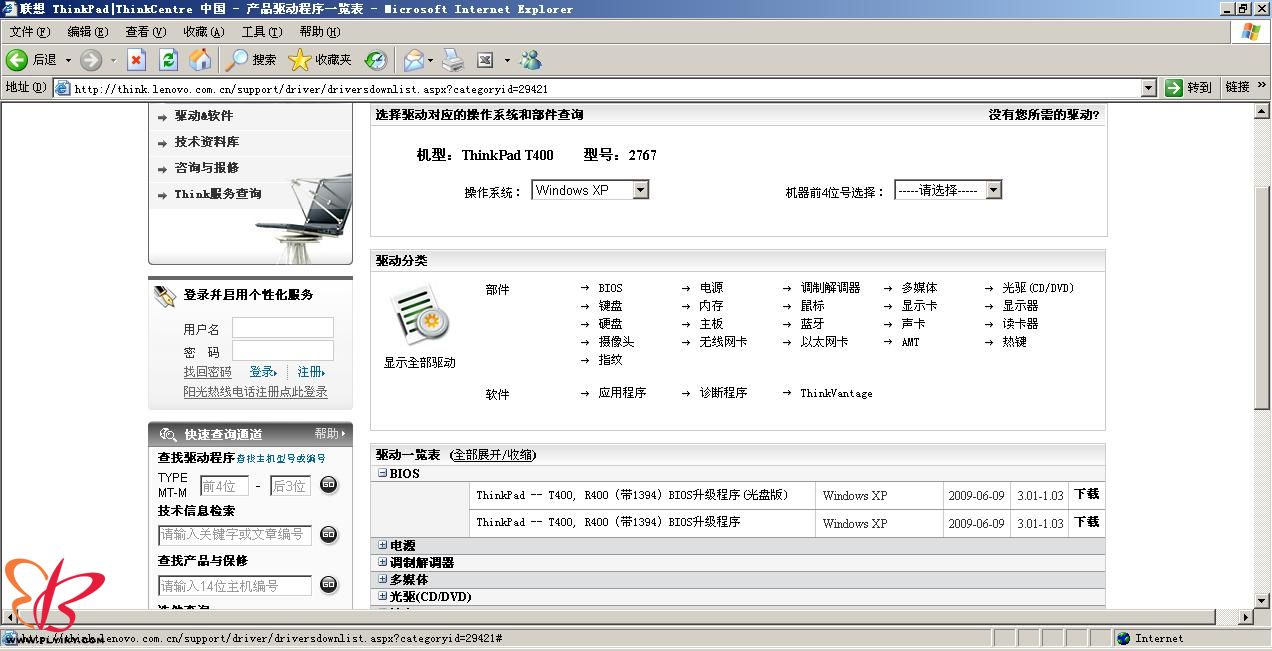Collapse the BIOS driver section
The height and width of the screenshot is (651, 1272).
(382, 474)
